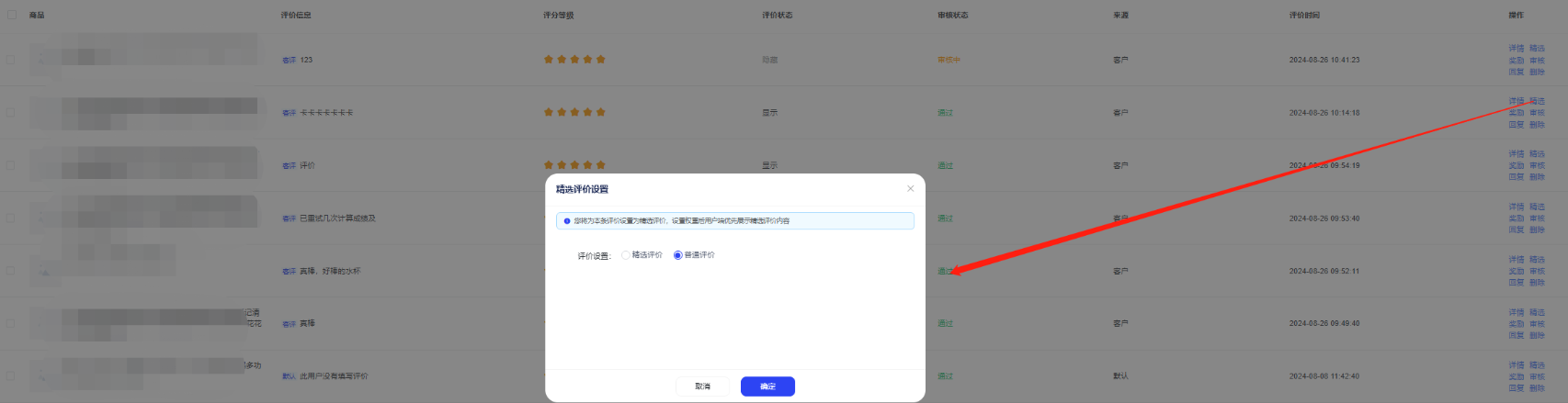This screenshot has width=1568, height=403.
Task: Click the fifth star in first row rating
Action: [x=601, y=60]
